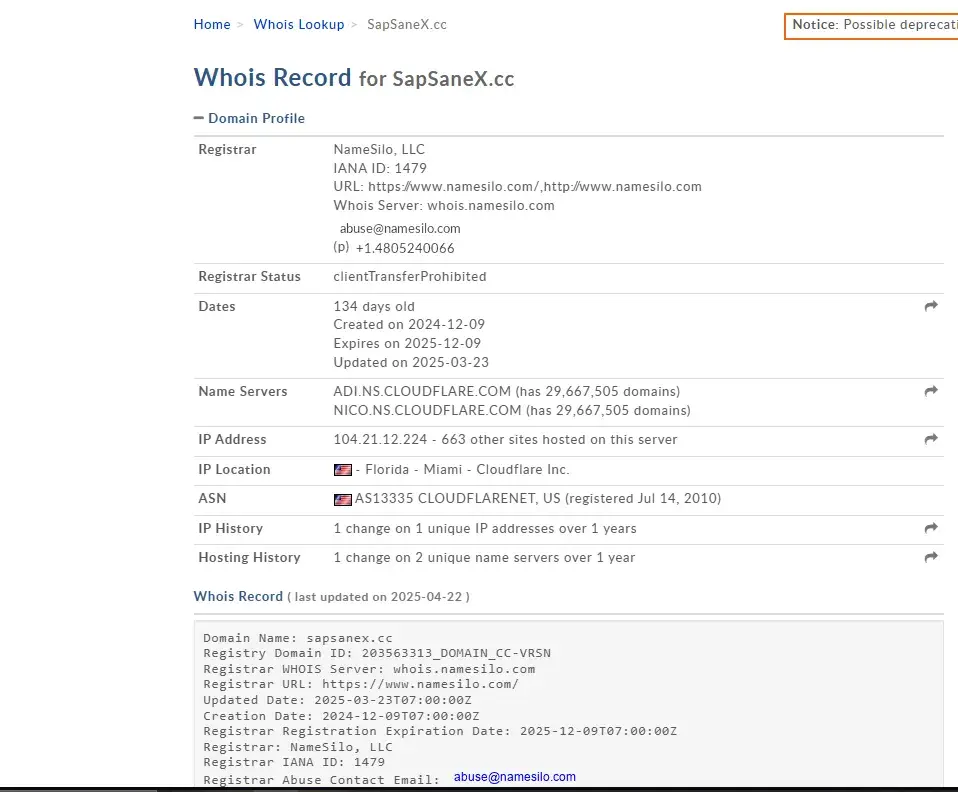Click the Whois Record last updated heading
The width and height of the screenshot is (958, 792).
coord(332,596)
